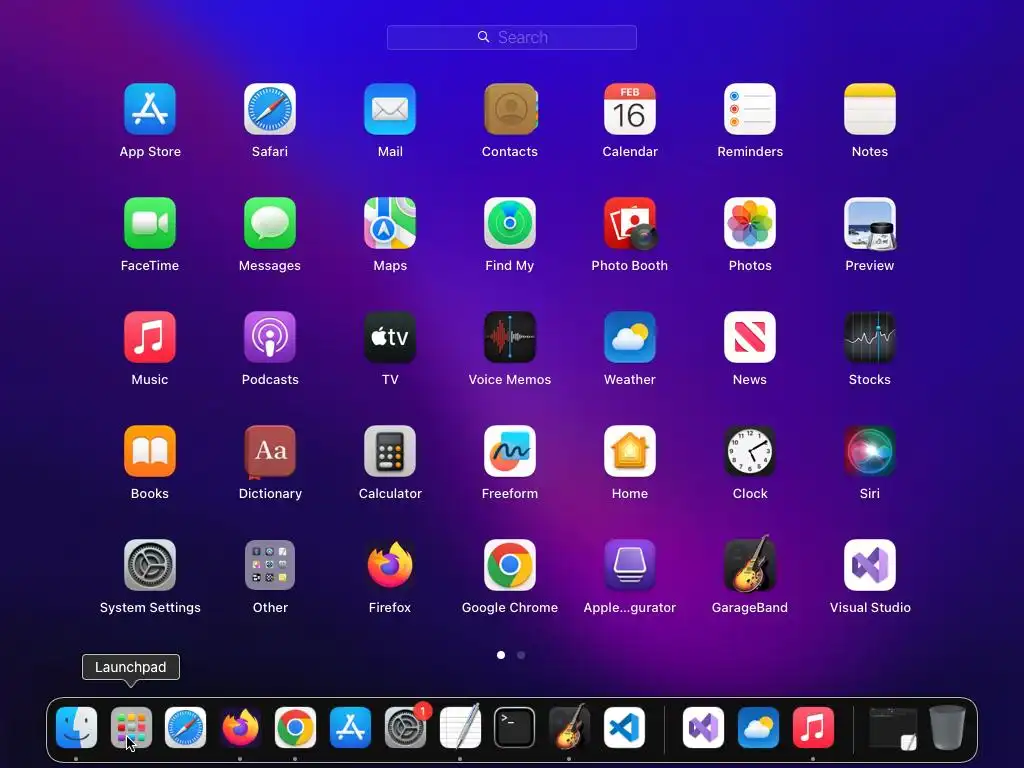Open the Notes app
The image size is (1024, 768).
coord(870,109)
